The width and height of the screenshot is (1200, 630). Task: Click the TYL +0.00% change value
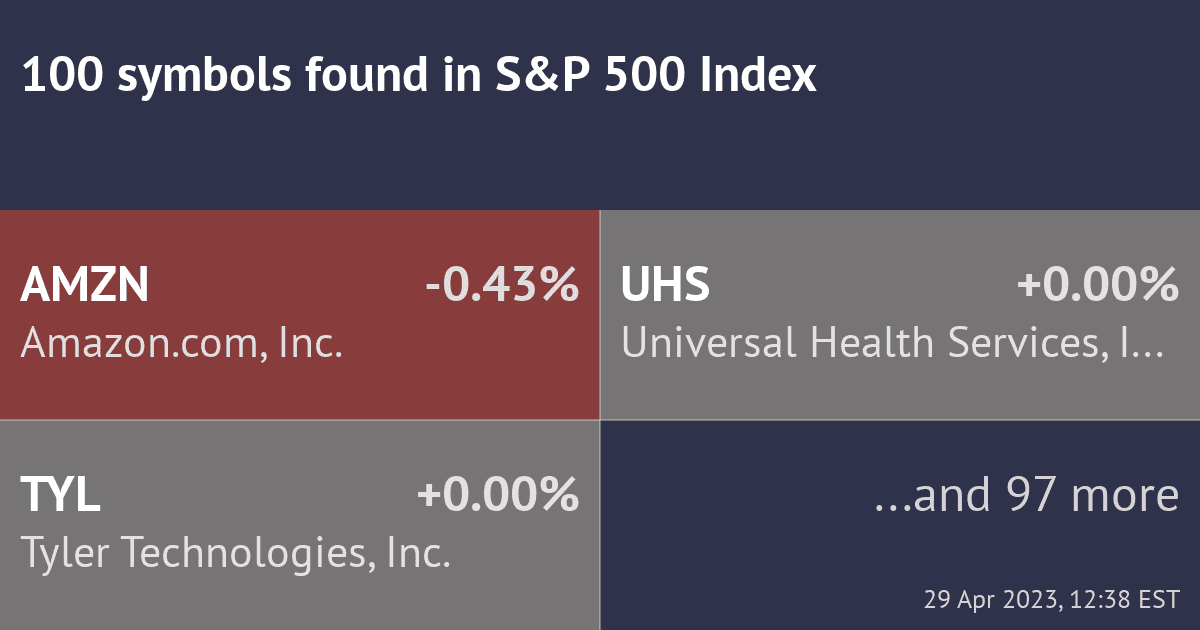497,496
